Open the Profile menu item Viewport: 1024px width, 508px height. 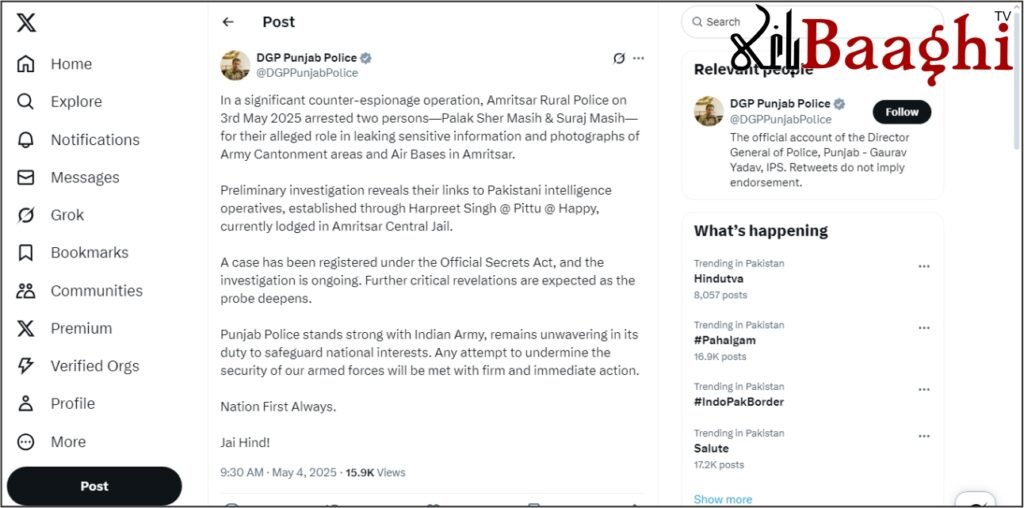(x=72, y=404)
